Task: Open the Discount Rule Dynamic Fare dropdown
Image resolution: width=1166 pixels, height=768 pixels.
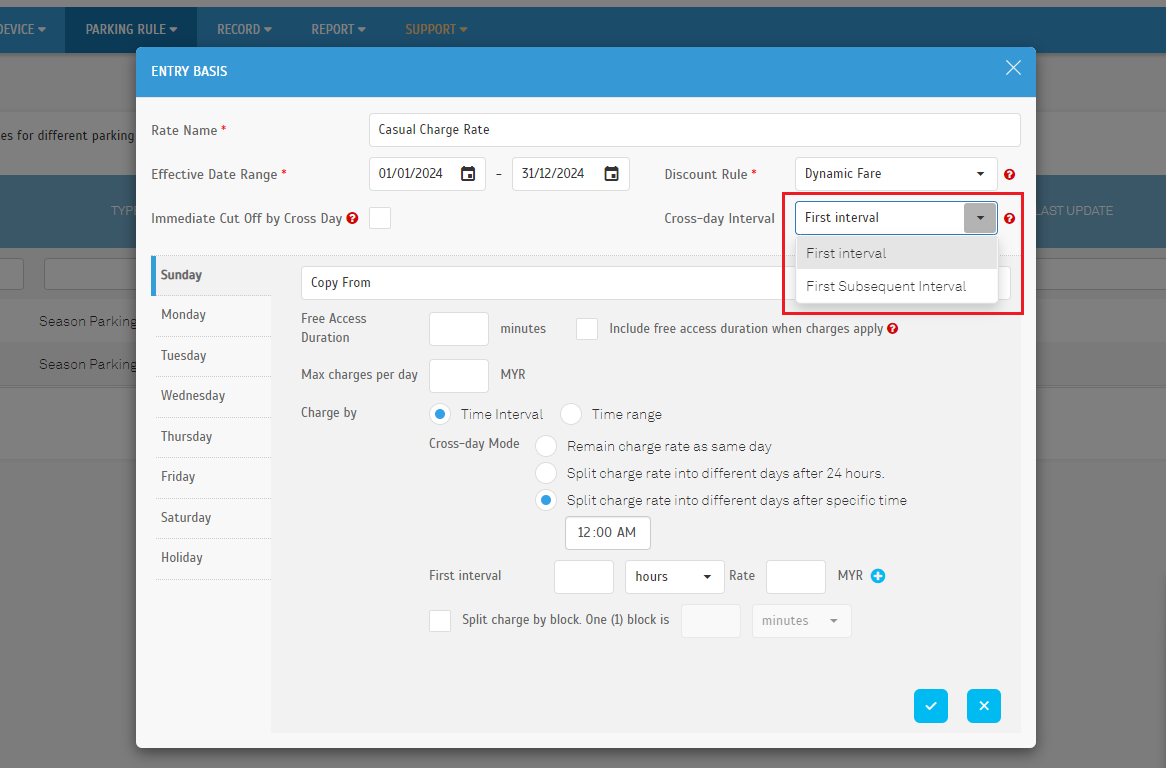Action: point(895,174)
